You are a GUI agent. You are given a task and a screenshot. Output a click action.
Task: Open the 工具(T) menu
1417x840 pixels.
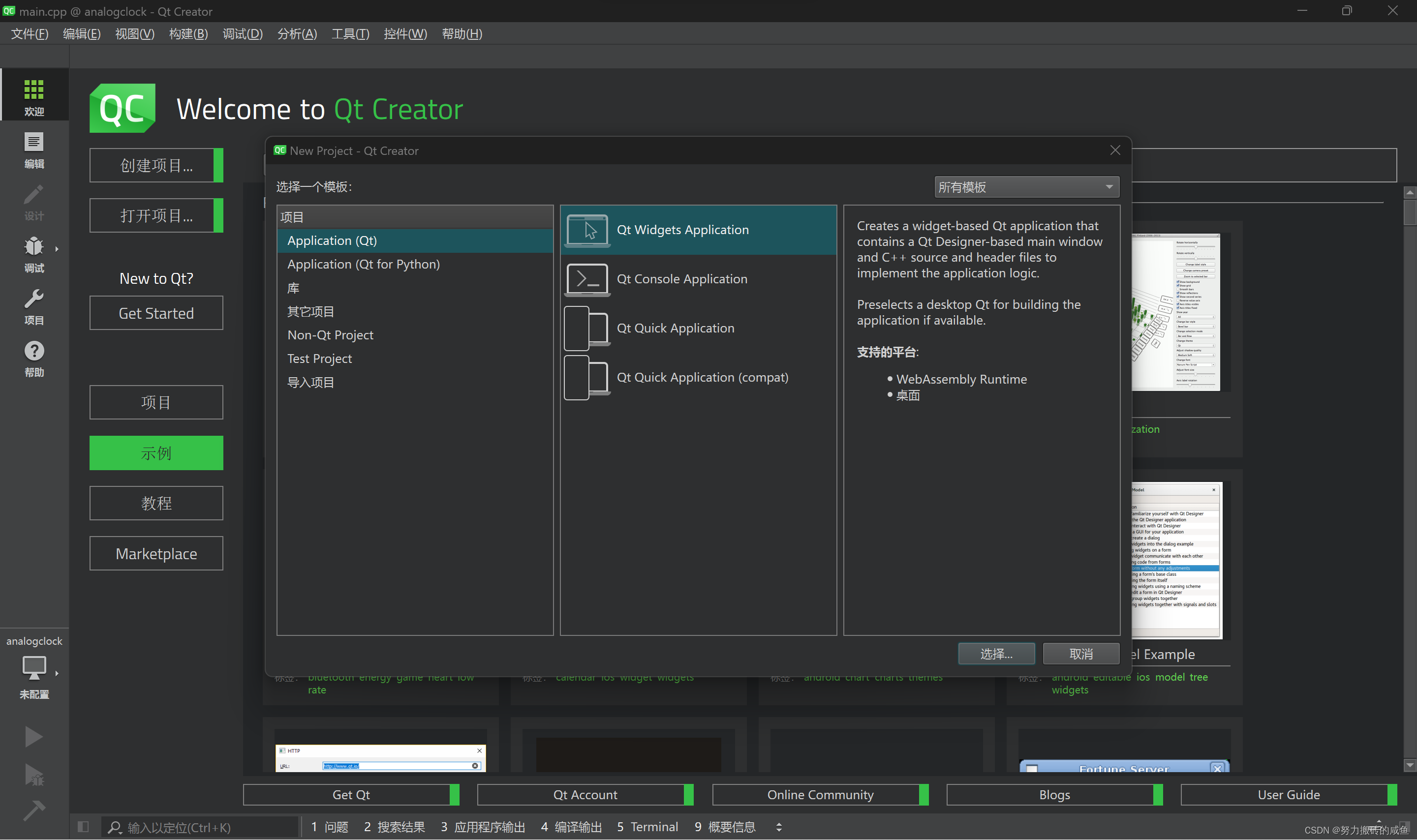tap(350, 34)
